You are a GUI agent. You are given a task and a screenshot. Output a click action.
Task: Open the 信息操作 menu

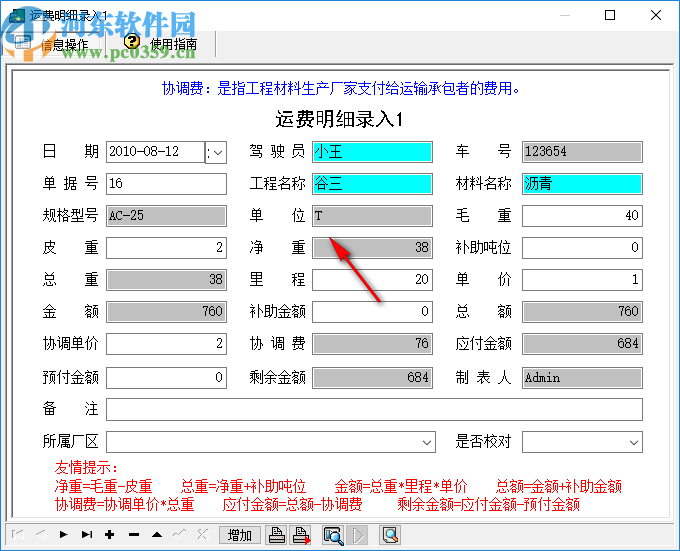52,44
